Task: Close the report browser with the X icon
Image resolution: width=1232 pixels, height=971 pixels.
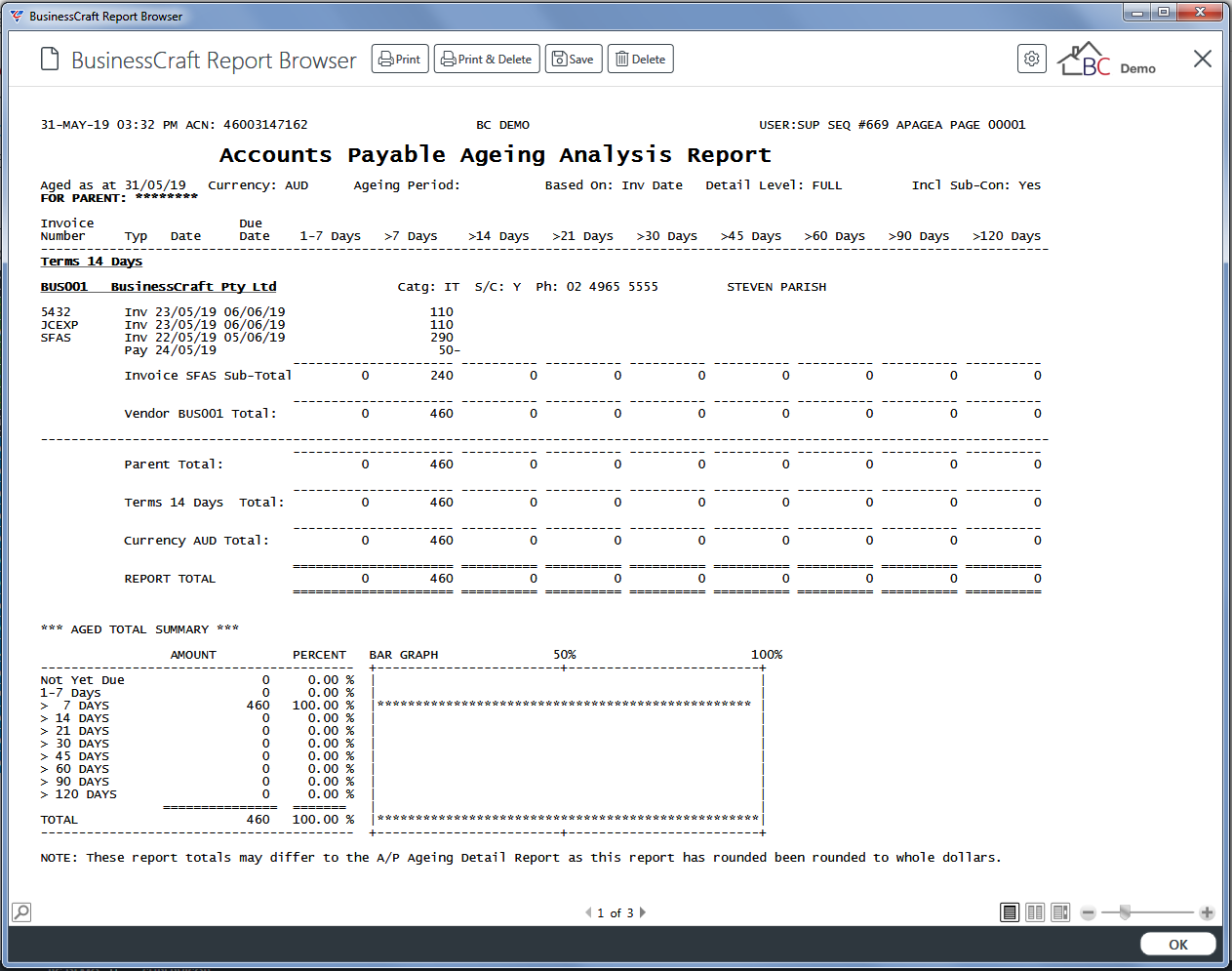Action: [x=1203, y=59]
